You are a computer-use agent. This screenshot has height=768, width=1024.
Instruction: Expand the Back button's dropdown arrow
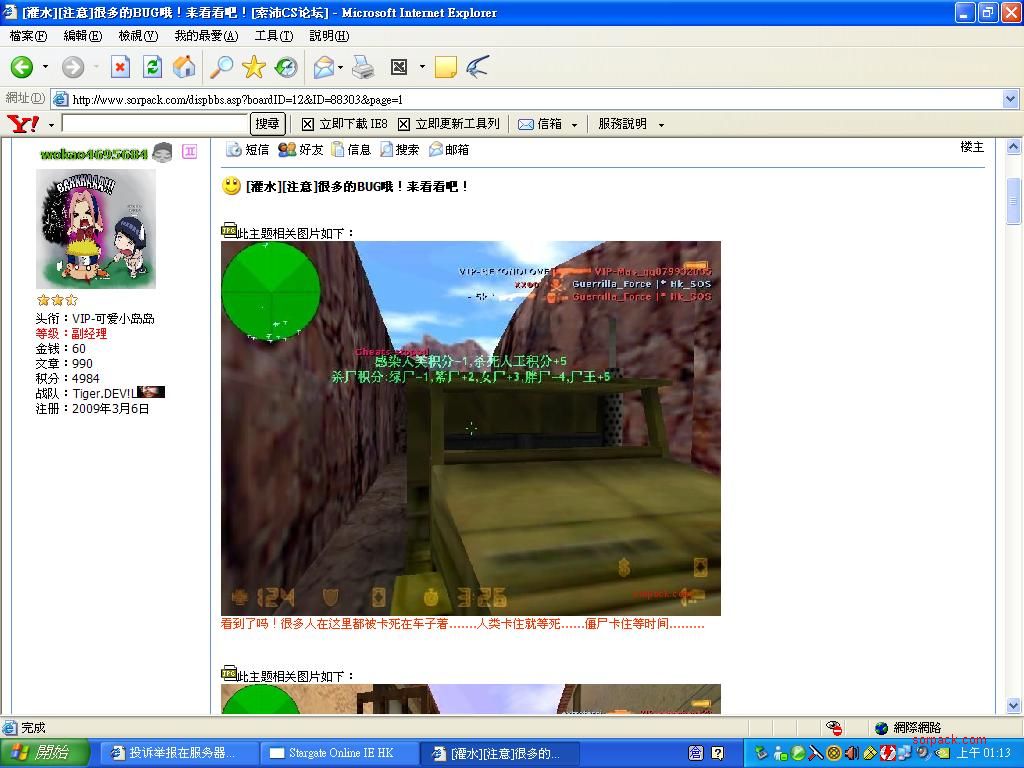[44, 67]
